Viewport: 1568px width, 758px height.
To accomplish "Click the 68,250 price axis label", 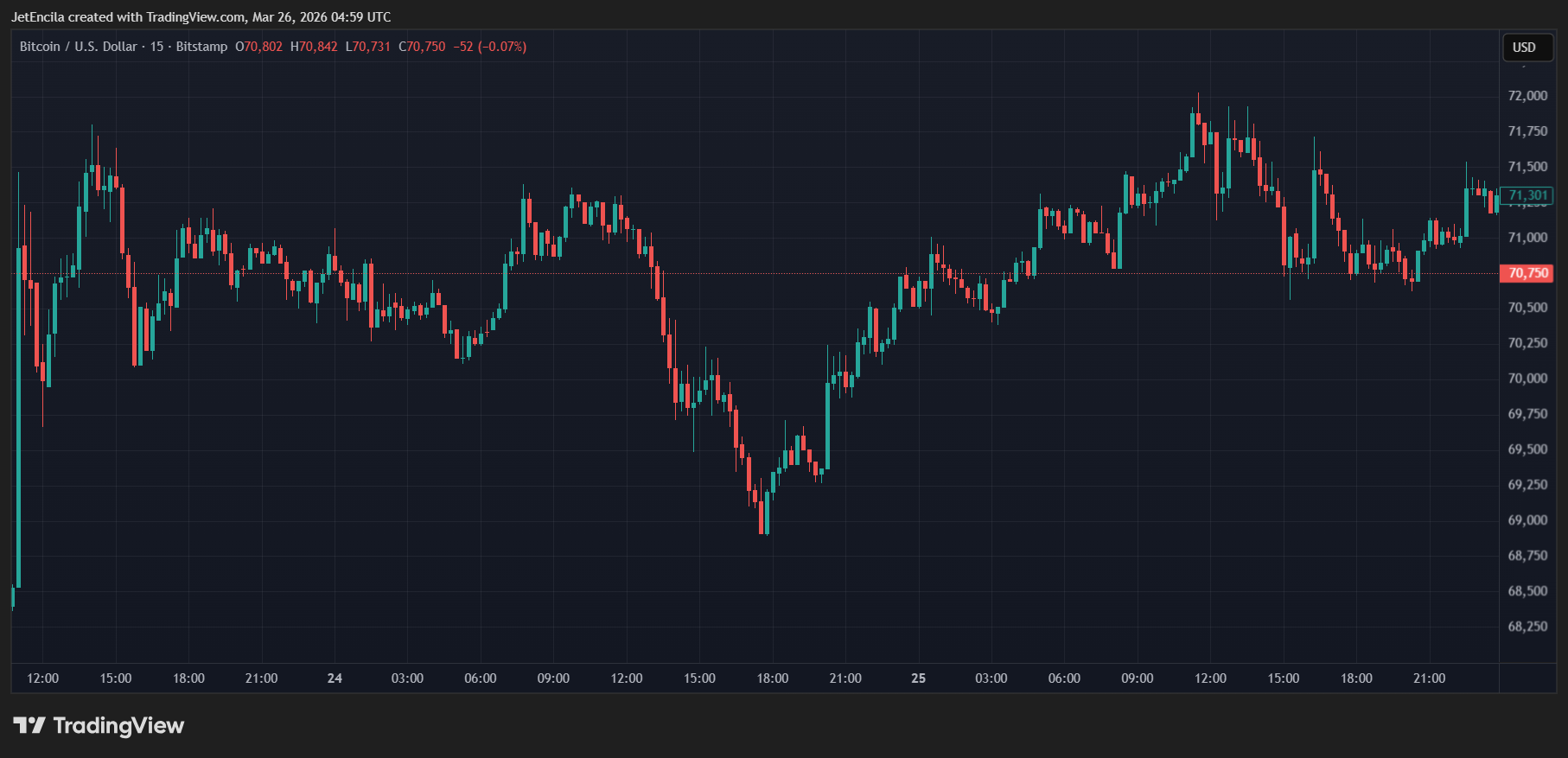I will click(x=1527, y=627).
